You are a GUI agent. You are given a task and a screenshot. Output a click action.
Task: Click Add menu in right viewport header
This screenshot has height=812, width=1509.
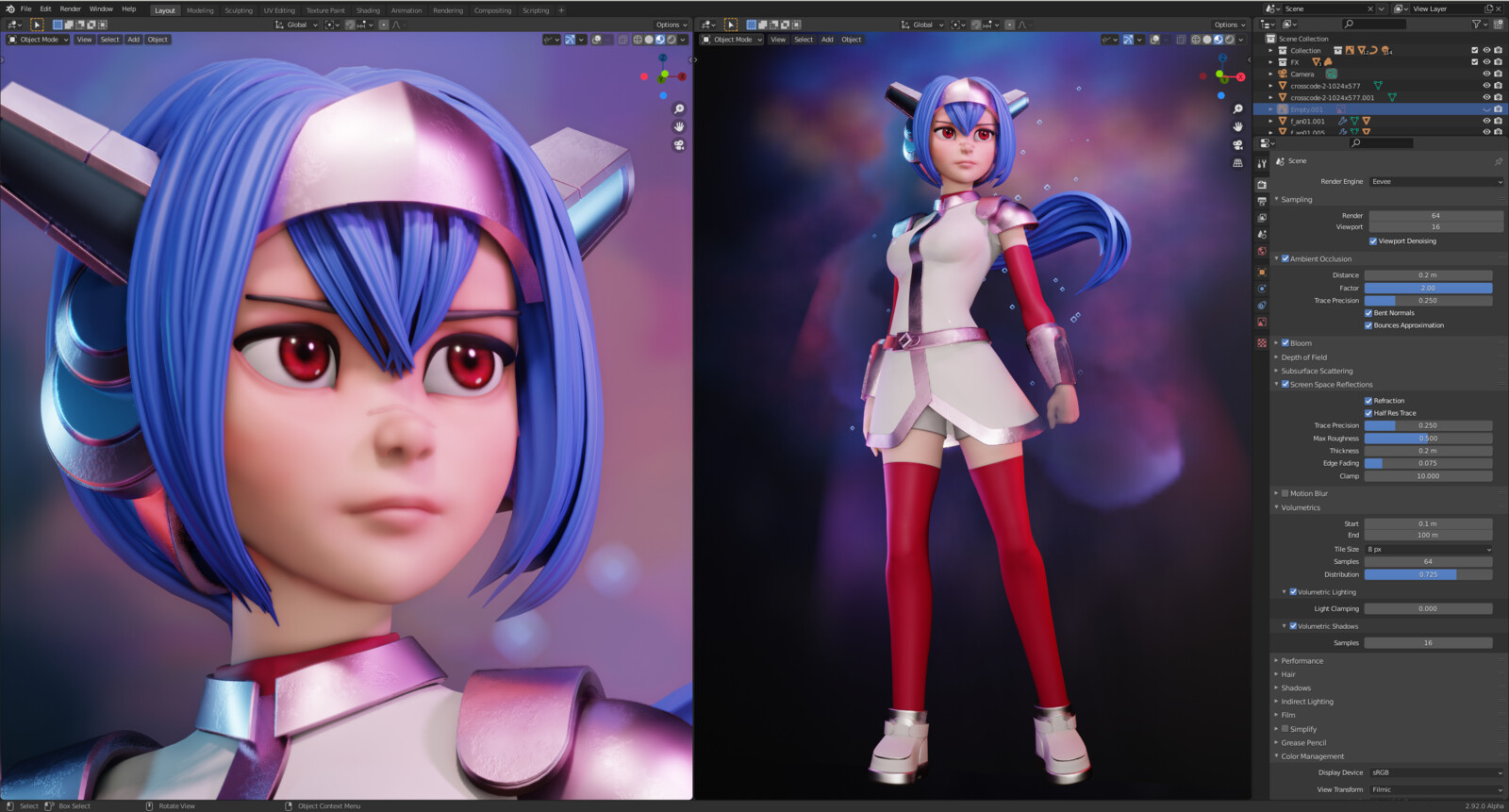pos(827,40)
